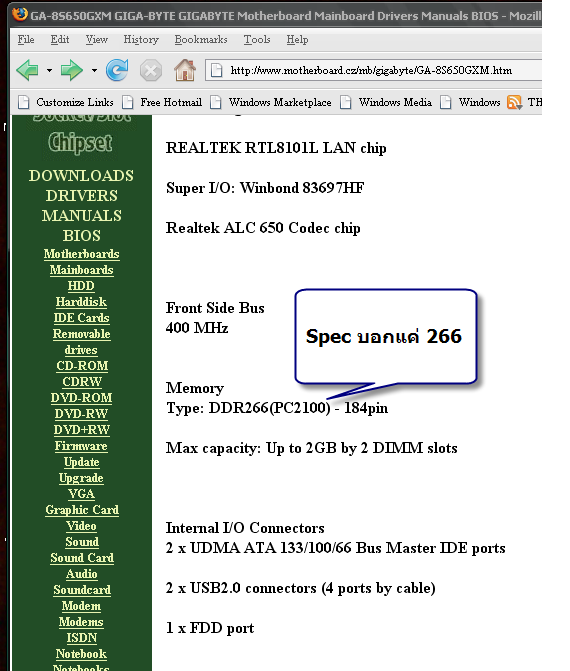The height and width of the screenshot is (671, 570).
Task: Click the text 'Super I/O: Winbond 83697HF'
Action: (x=265, y=188)
